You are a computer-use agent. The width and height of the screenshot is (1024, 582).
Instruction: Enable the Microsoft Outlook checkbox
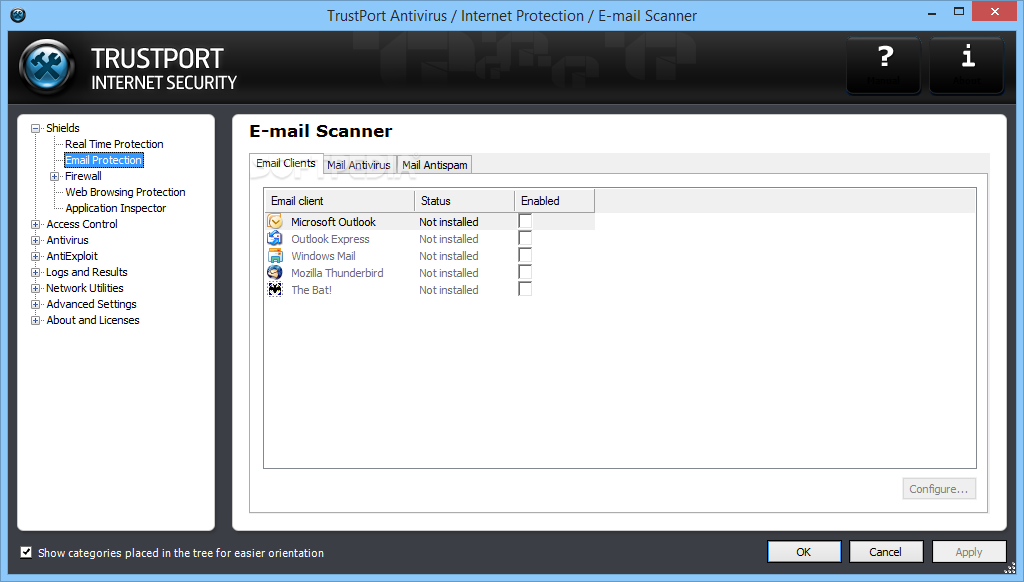click(525, 221)
